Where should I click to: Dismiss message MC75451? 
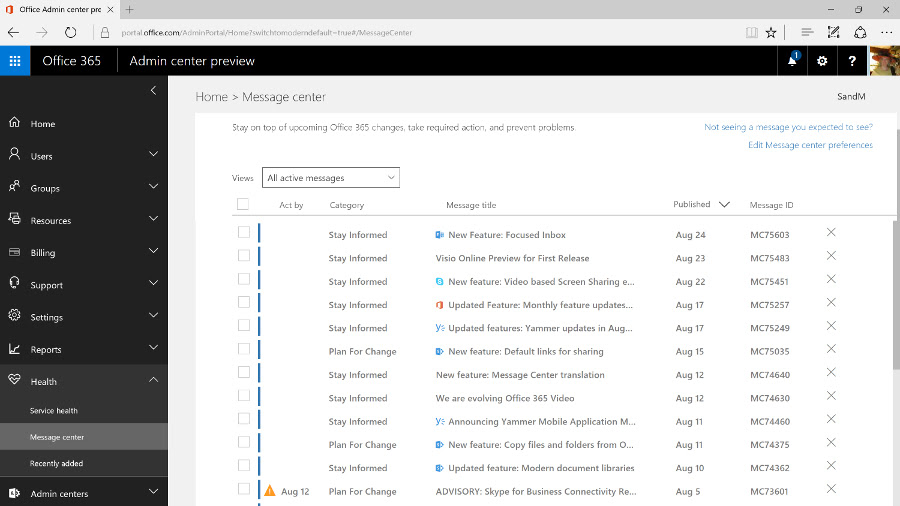point(831,279)
